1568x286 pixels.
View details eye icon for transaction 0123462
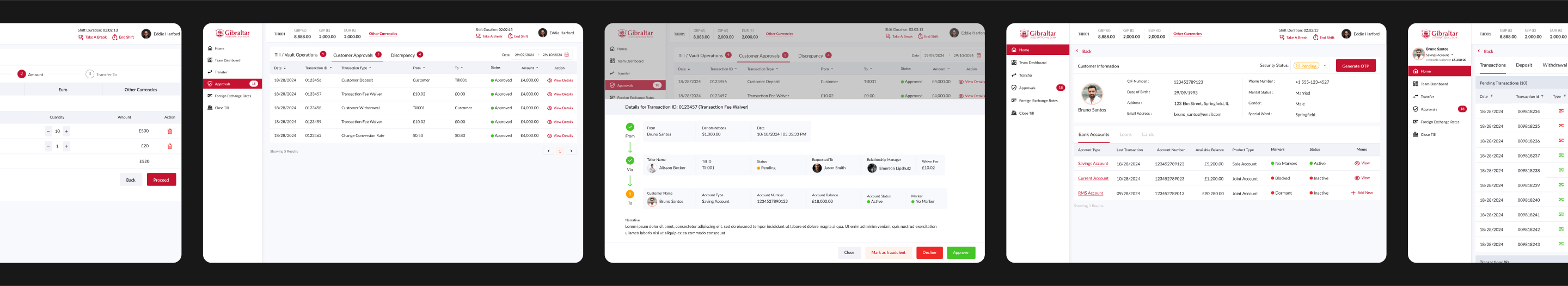tap(549, 136)
